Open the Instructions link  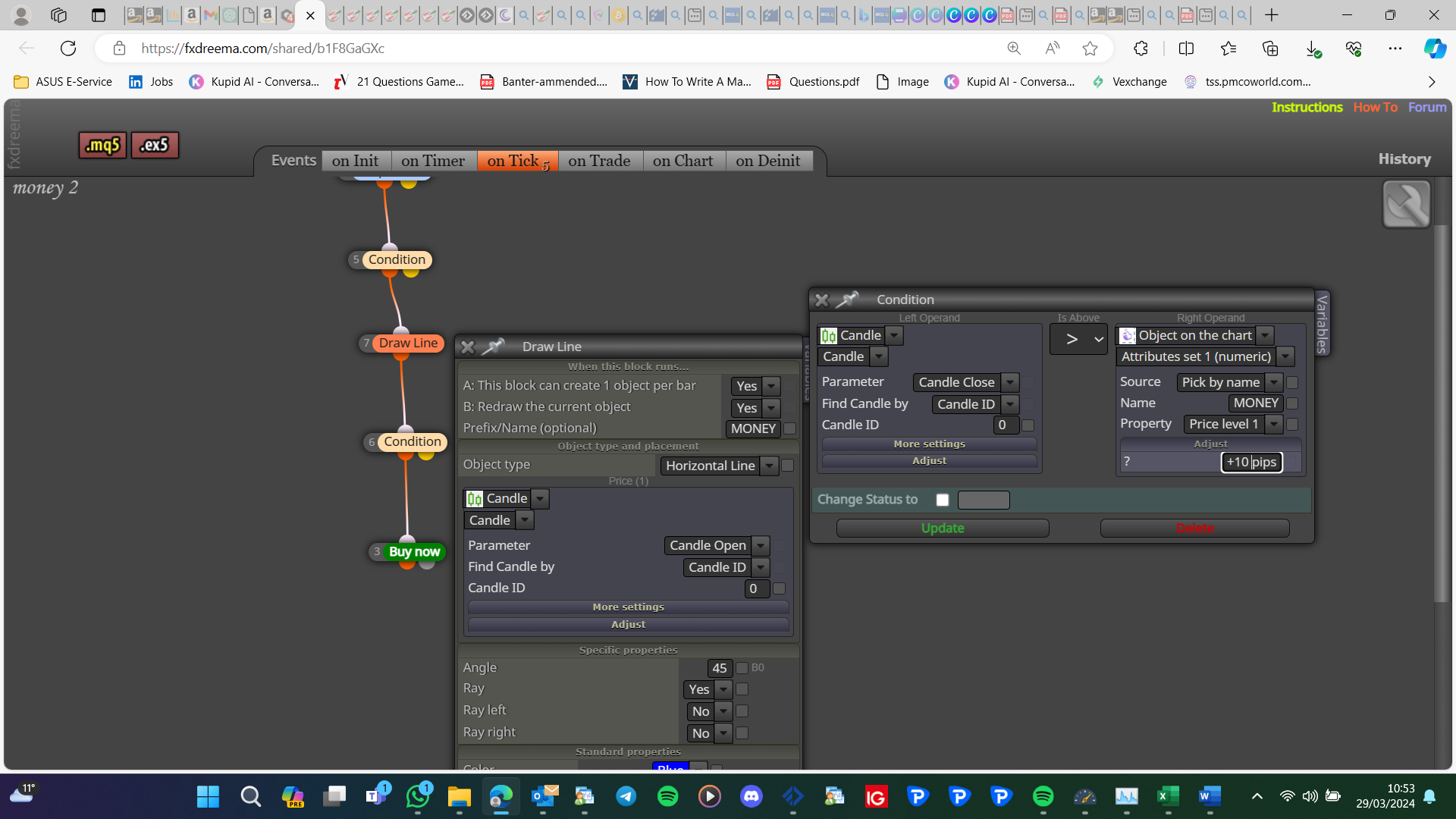pos(1307,108)
